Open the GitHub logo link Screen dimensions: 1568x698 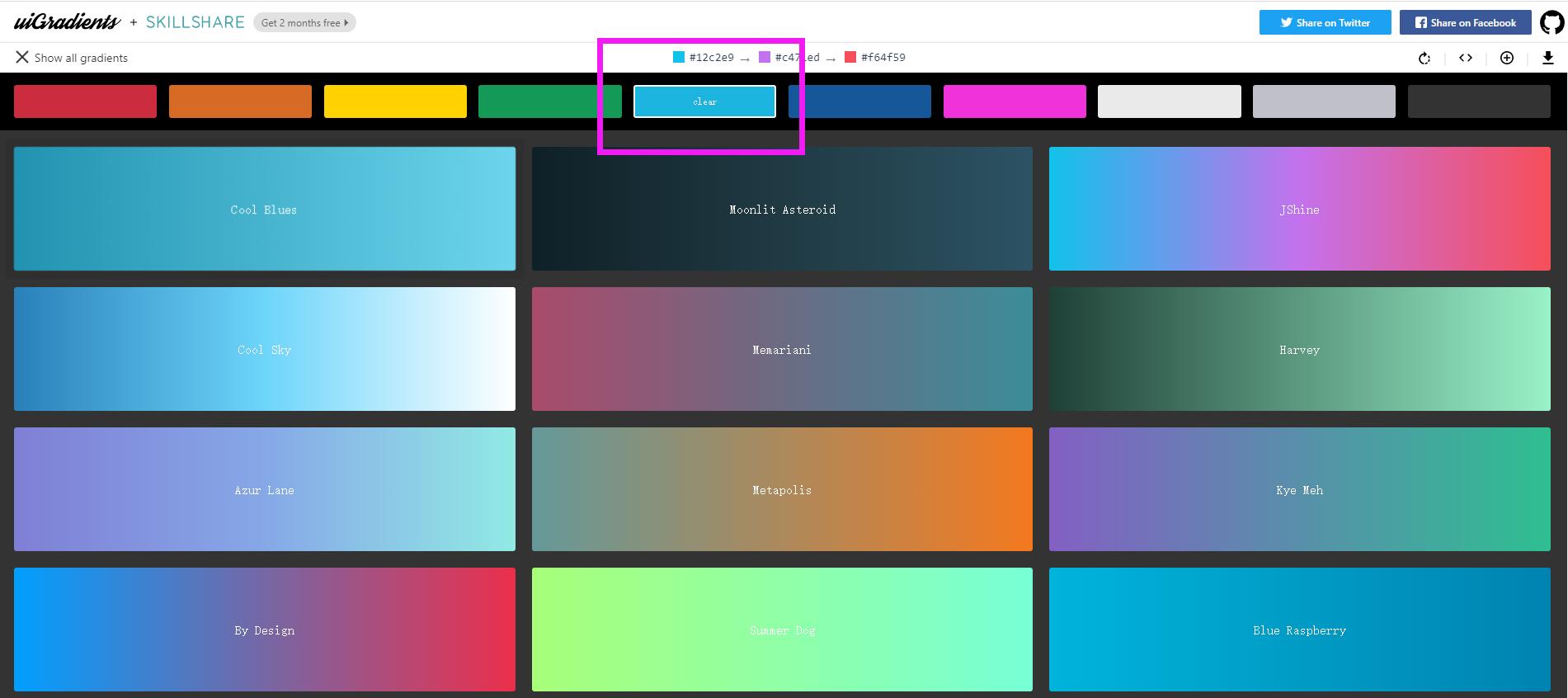(1552, 22)
